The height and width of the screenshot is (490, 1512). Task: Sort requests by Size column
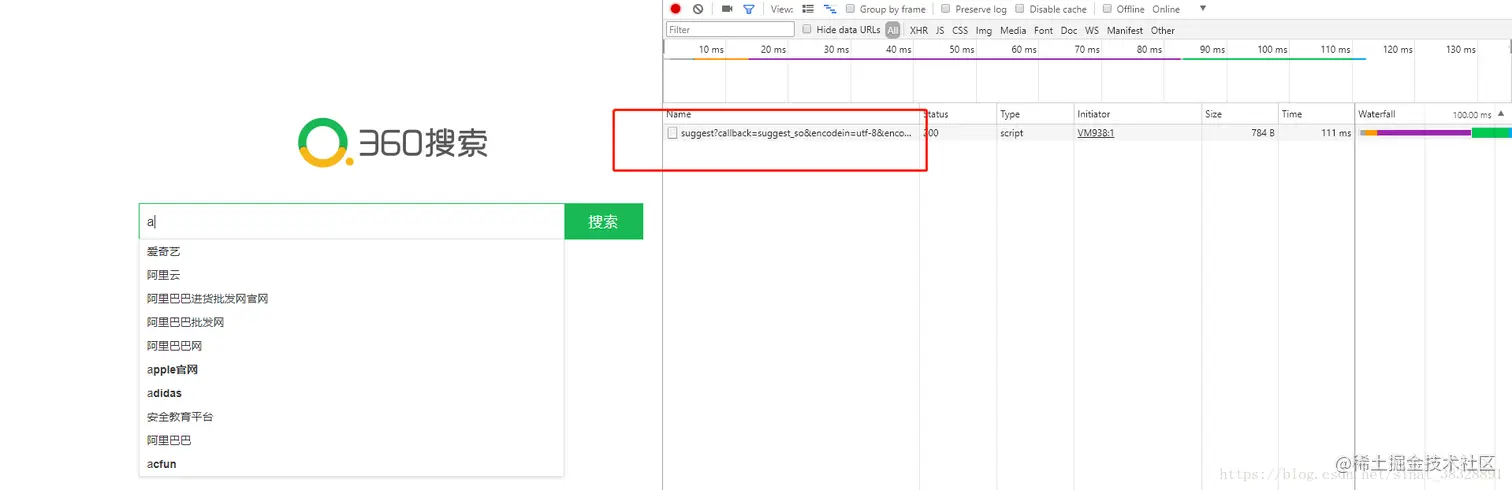[1239, 114]
